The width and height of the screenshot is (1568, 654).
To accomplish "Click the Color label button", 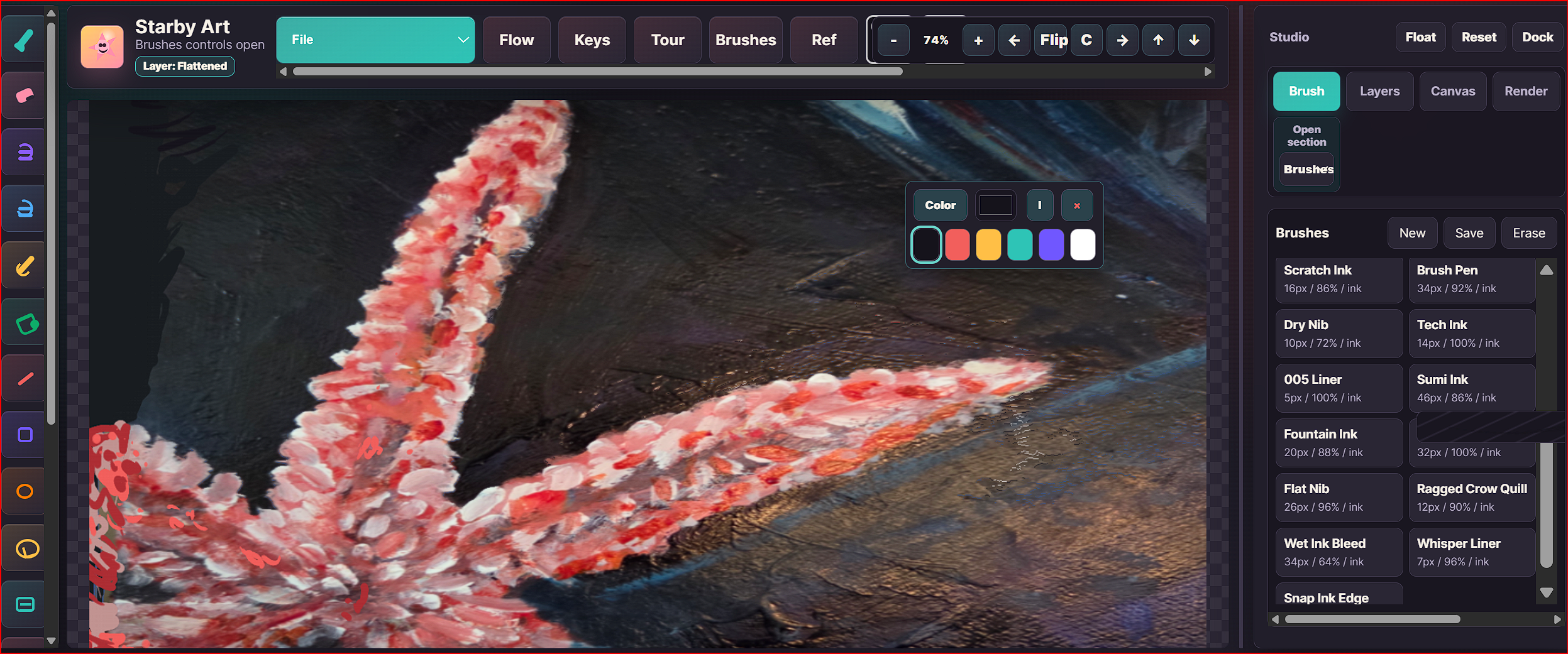I will pos(940,205).
